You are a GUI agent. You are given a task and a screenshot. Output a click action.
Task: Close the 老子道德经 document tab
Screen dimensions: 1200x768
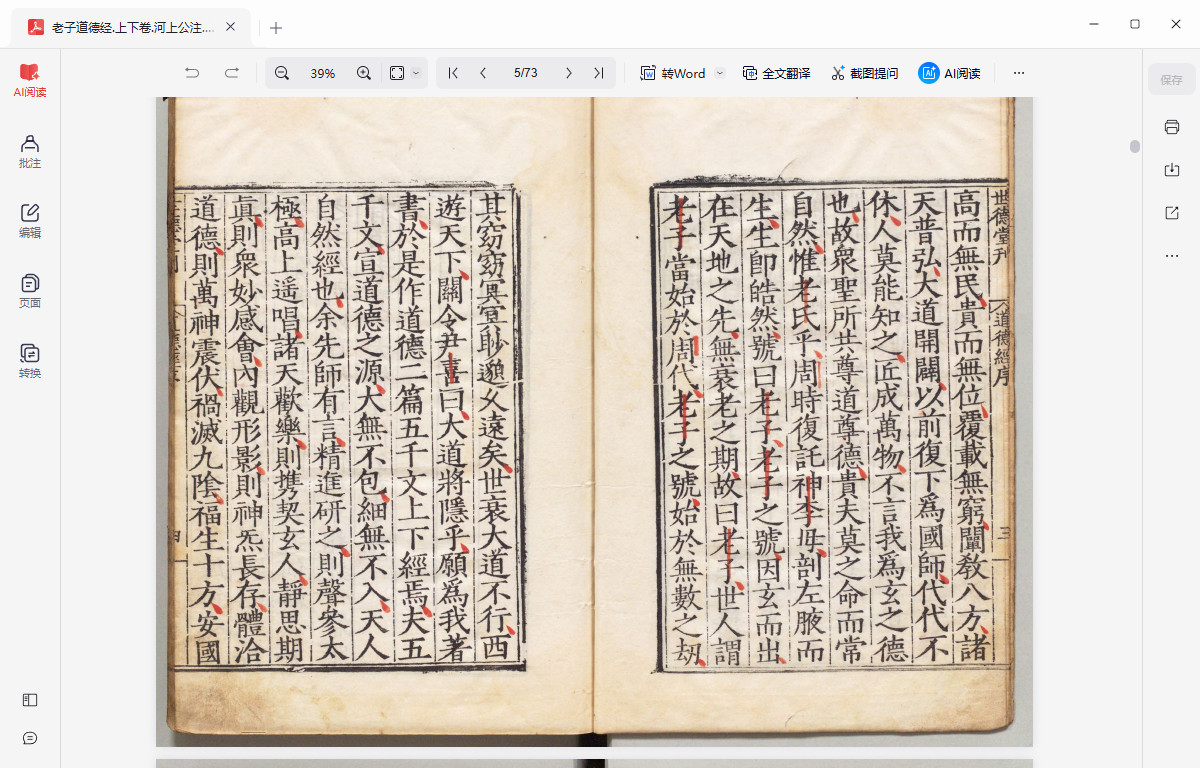click(231, 28)
